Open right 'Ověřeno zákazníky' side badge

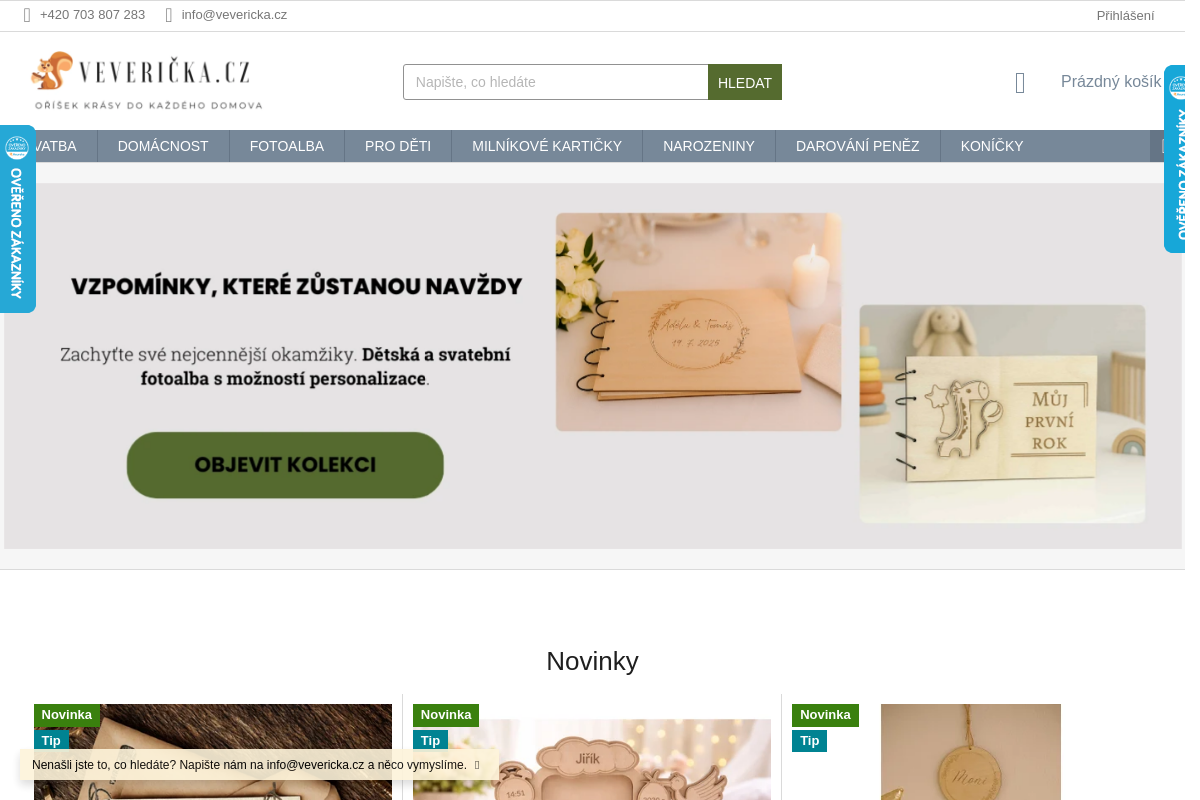1175,159
